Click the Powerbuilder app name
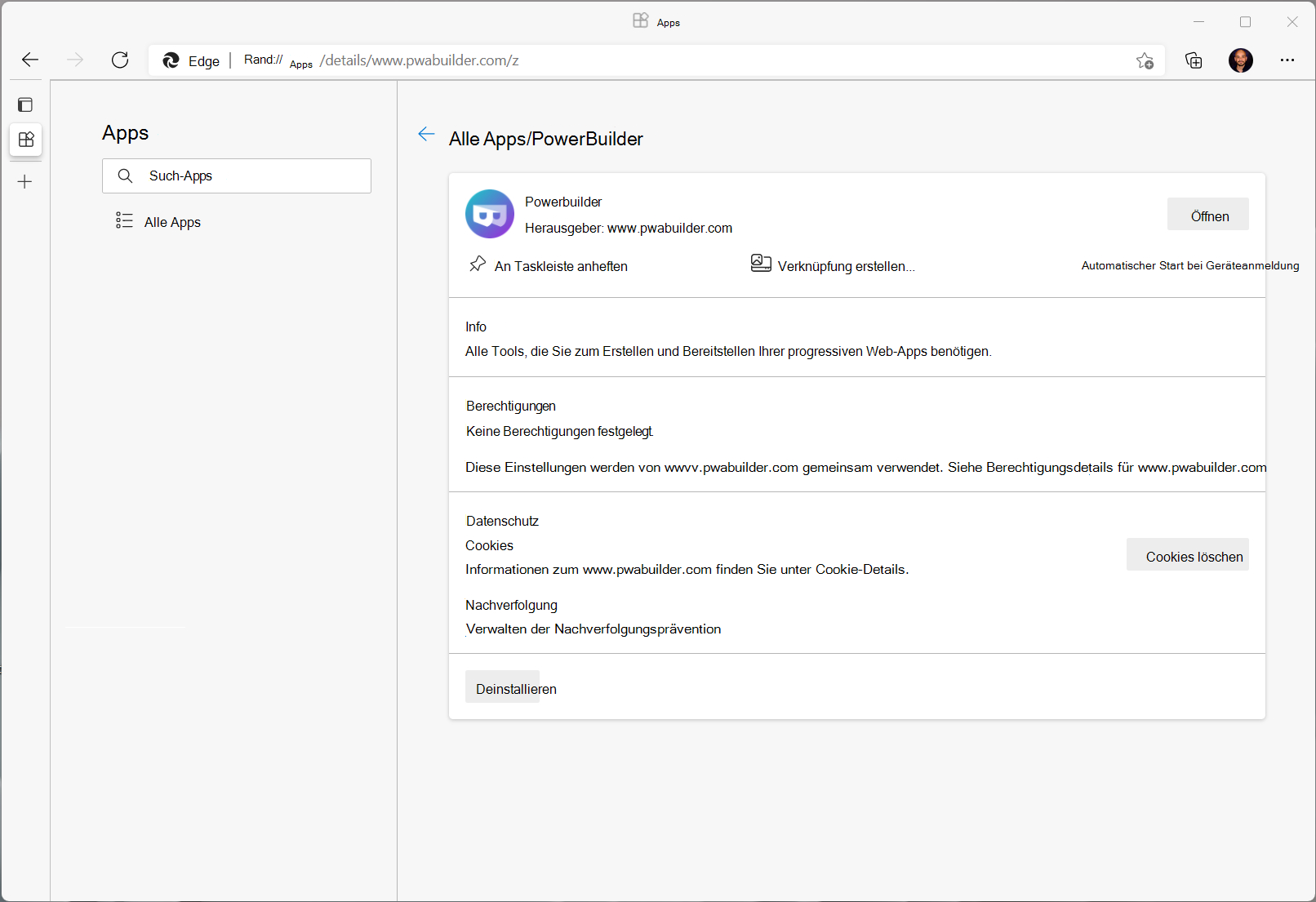The width and height of the screenshot is (1316, 902). pos(563,202)
